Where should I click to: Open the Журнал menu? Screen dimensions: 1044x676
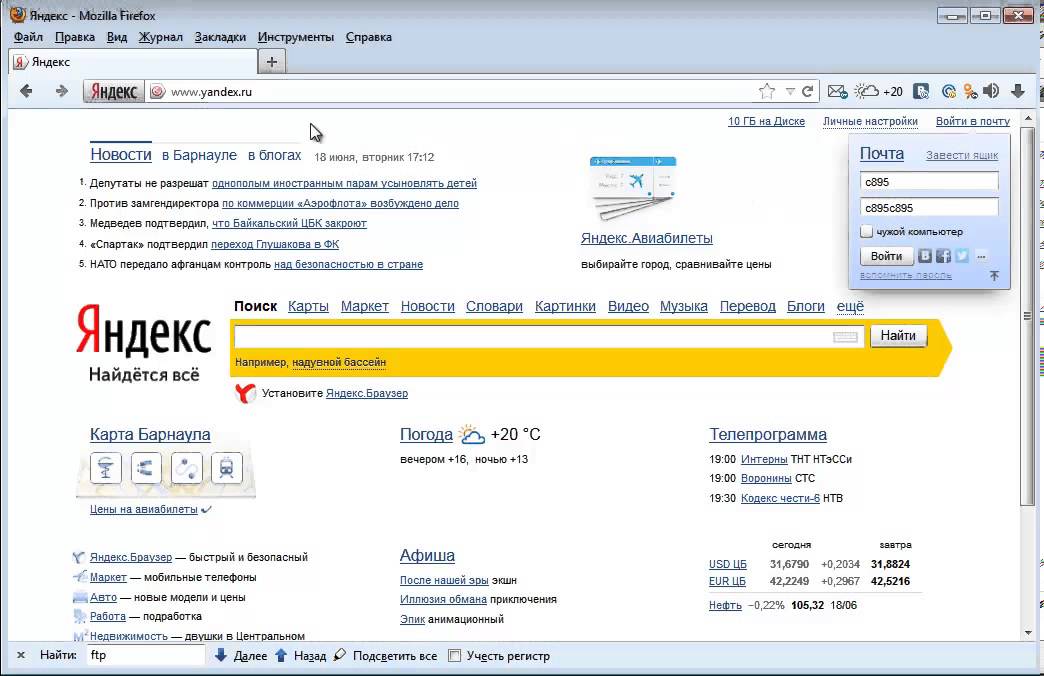160,37
